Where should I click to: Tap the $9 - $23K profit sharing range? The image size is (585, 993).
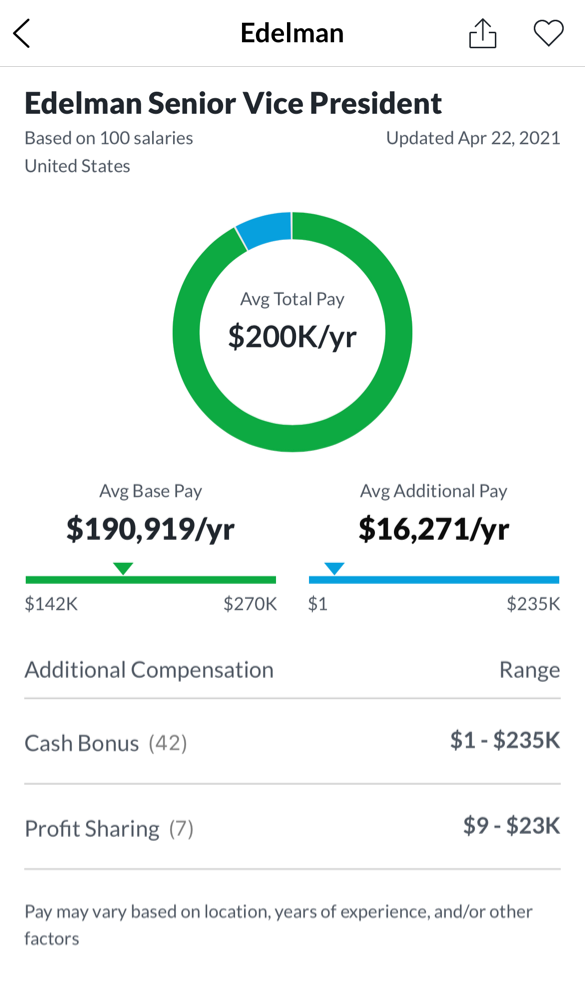point(512,824)
